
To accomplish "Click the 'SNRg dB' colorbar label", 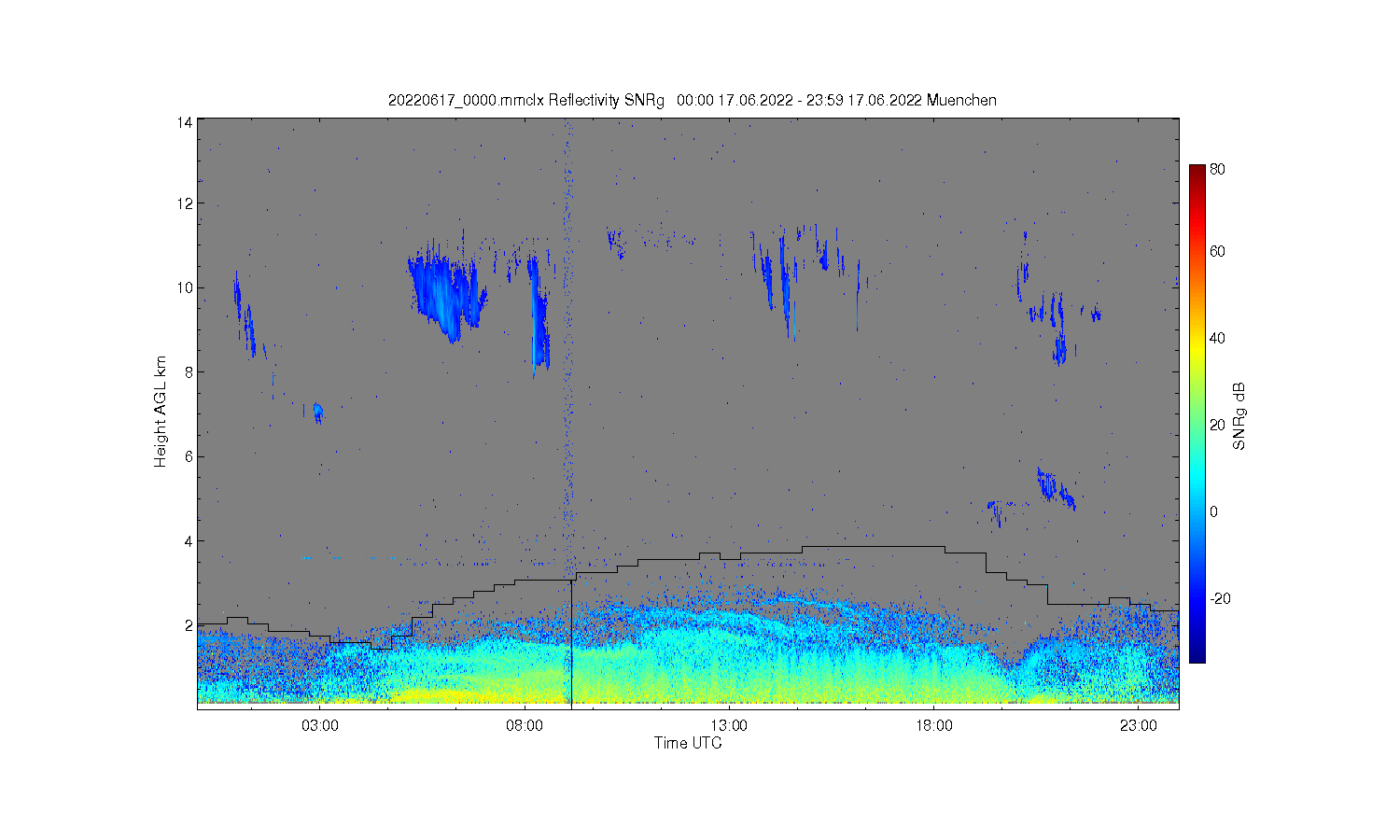I will pos(1239,416).
